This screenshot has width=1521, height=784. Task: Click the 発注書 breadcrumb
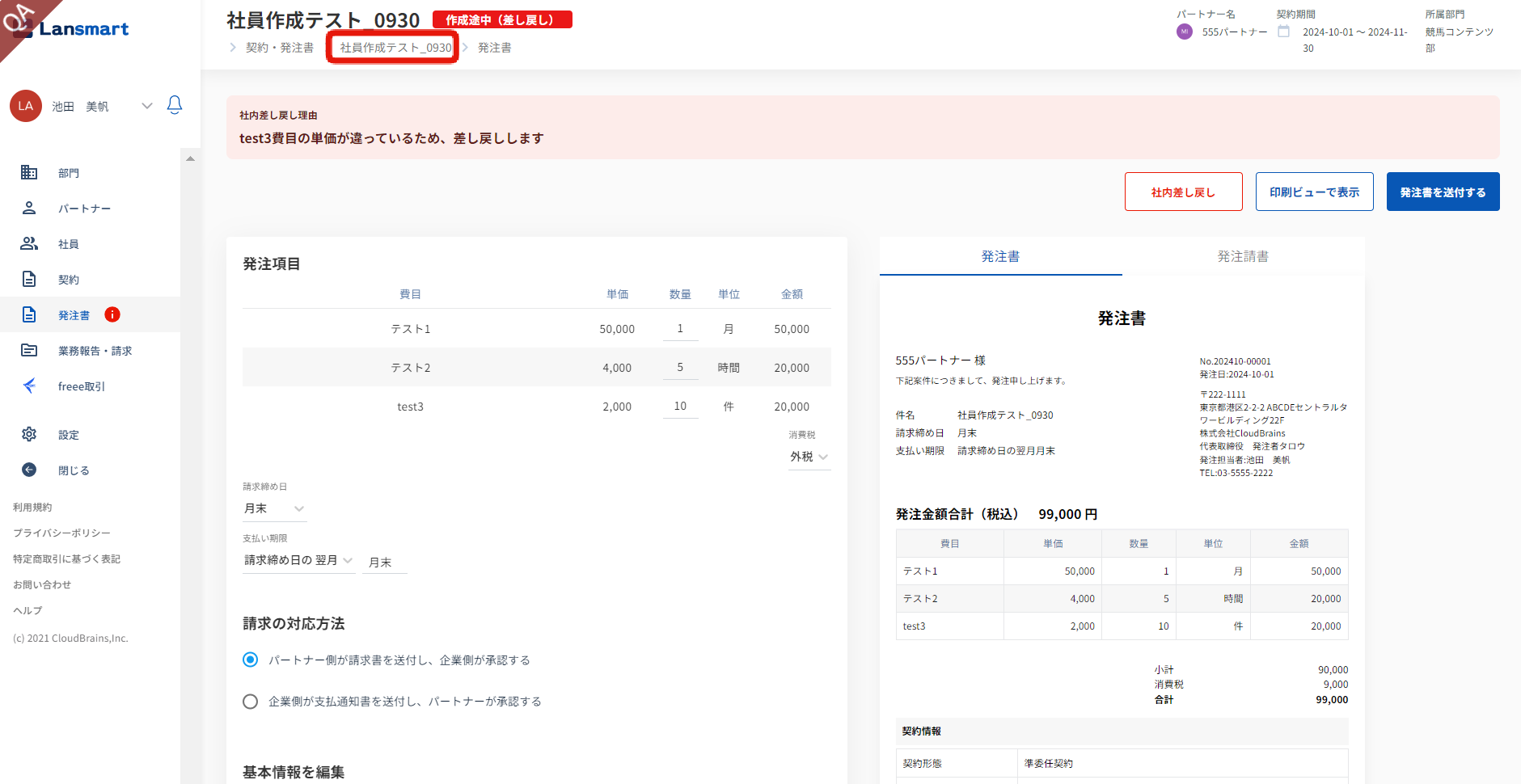[495, 48]
